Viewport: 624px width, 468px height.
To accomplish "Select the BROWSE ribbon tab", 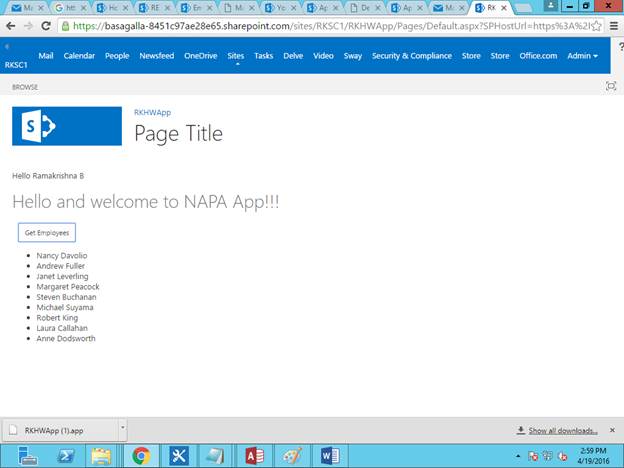I will coord(25,87).
